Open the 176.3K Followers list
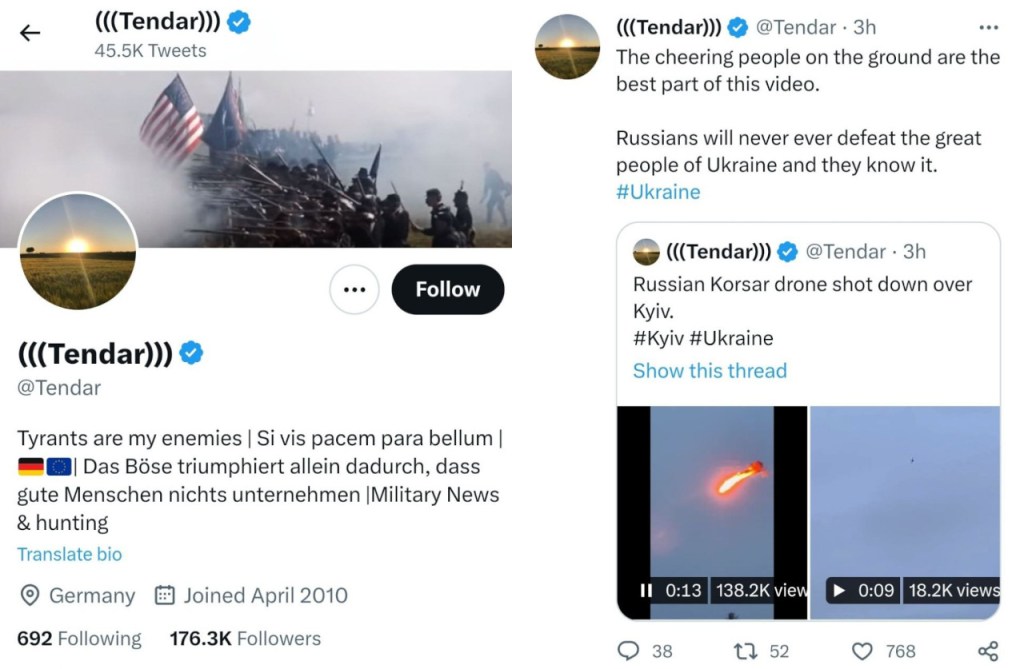Image resolution: width=1024 pixels, height=669 pixels. pos(245,638)
